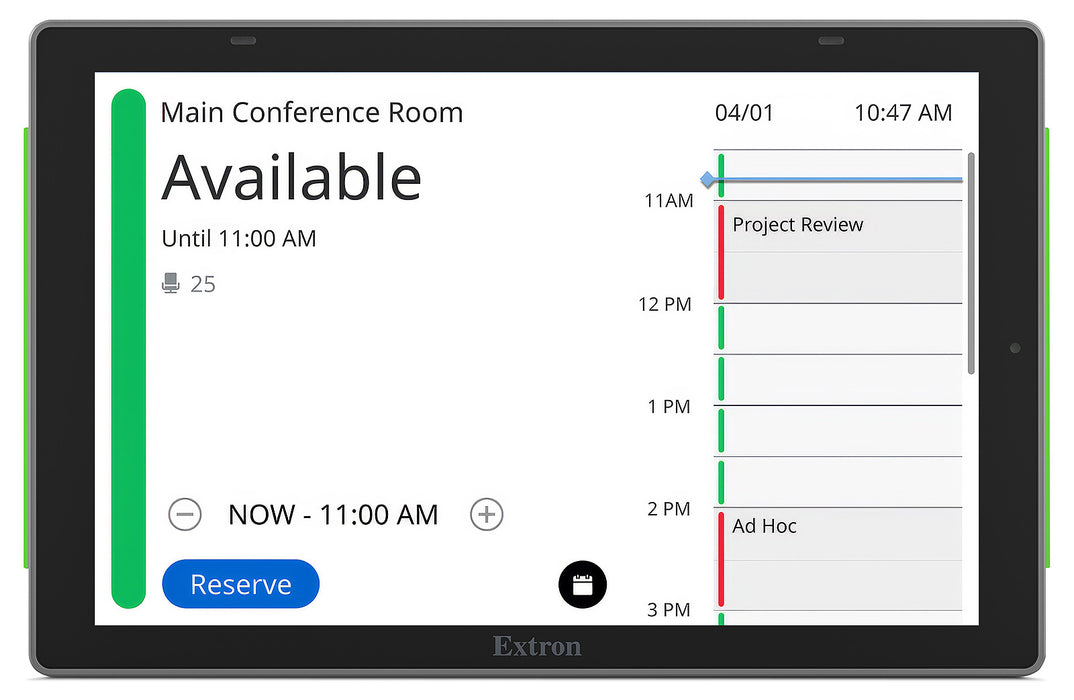Image resolution: width=1074 pixels, height=700 pixels.
Task: Decrease reservation time with minus icon
Action: pos(185,514)
